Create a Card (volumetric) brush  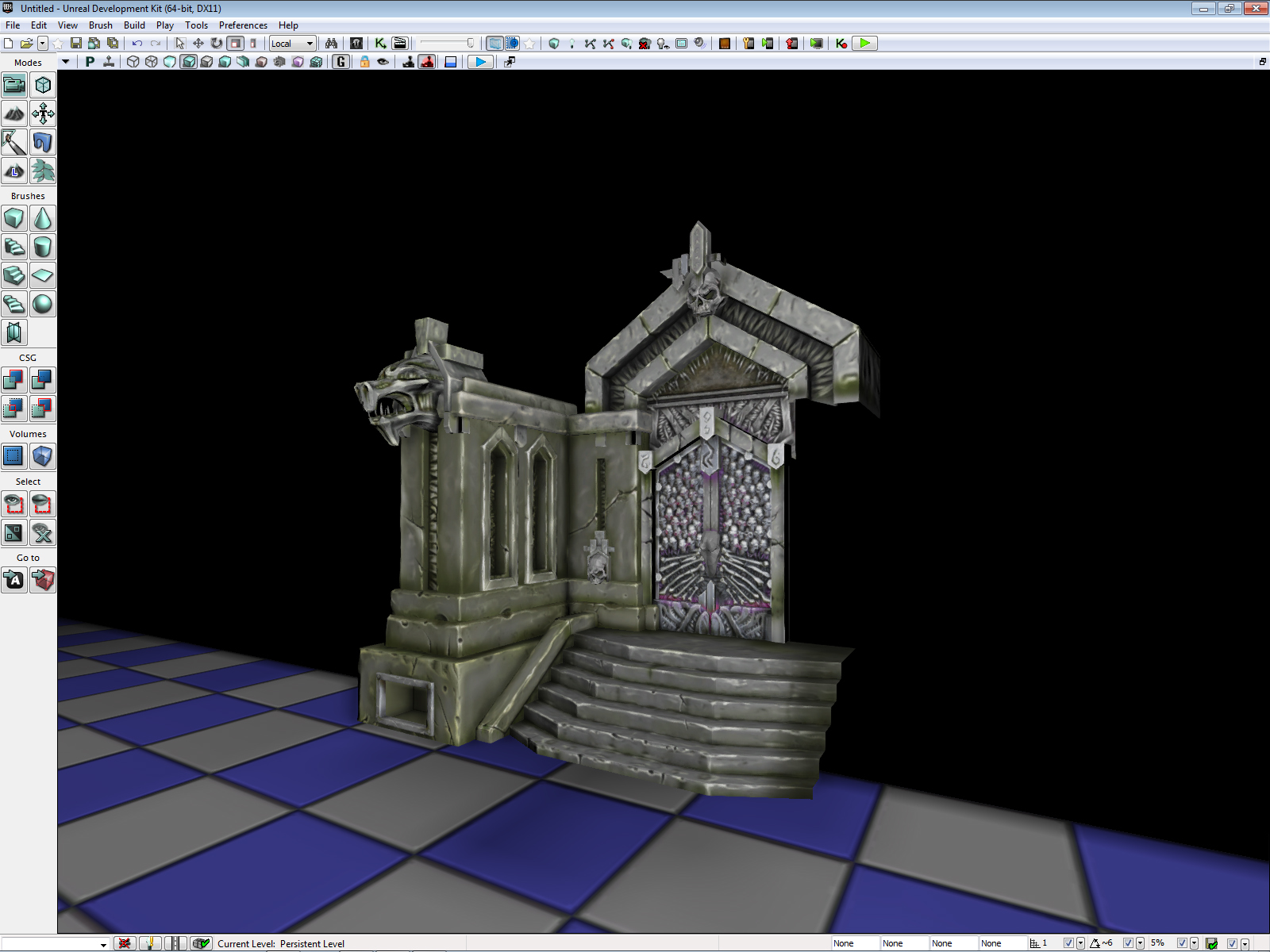[x=14, y=332]
